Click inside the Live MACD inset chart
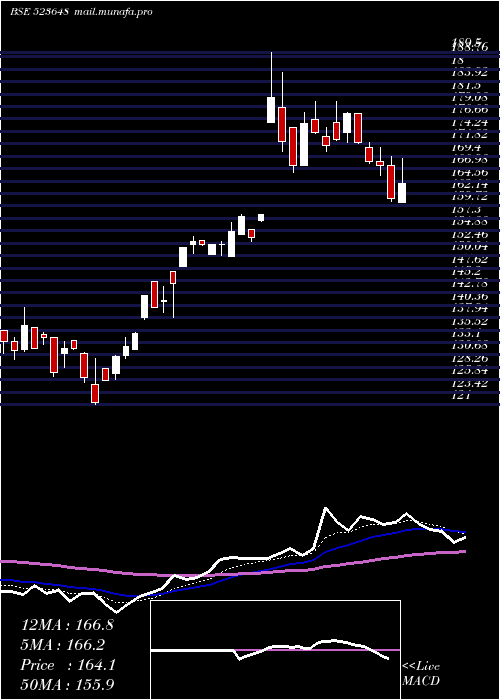The image size is (500, 700). coord(275,650)
